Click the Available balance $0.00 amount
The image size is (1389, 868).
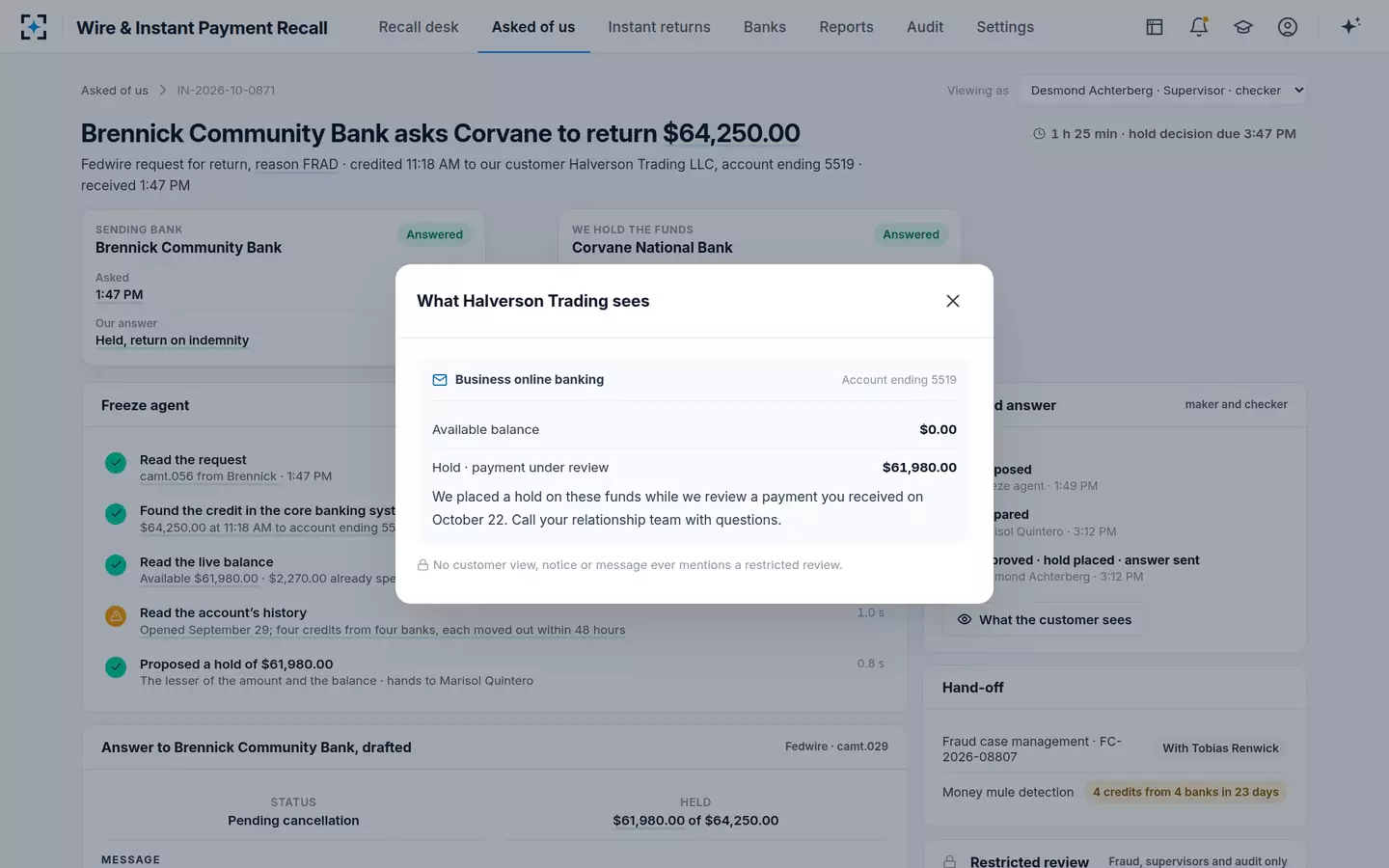(938, 430)
